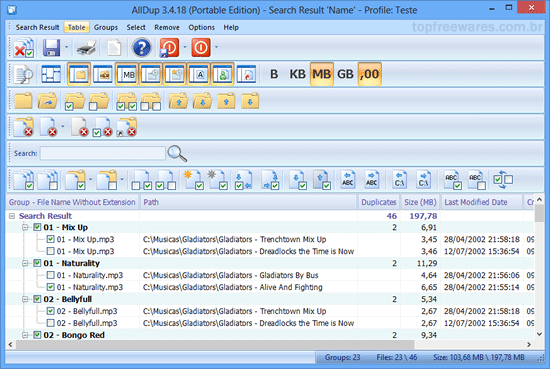Toggle the 02 - Bellyfull group checkbox

pyautogui.click(x=37, y=299)
